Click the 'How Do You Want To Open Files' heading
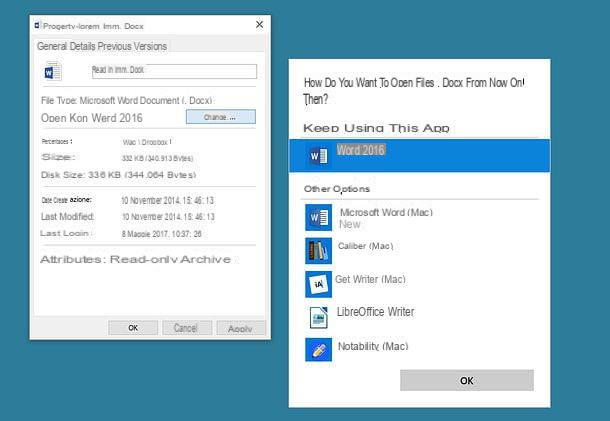Image resolution: width=610 pixels, height=421 pixels. [x=414, y=91]
